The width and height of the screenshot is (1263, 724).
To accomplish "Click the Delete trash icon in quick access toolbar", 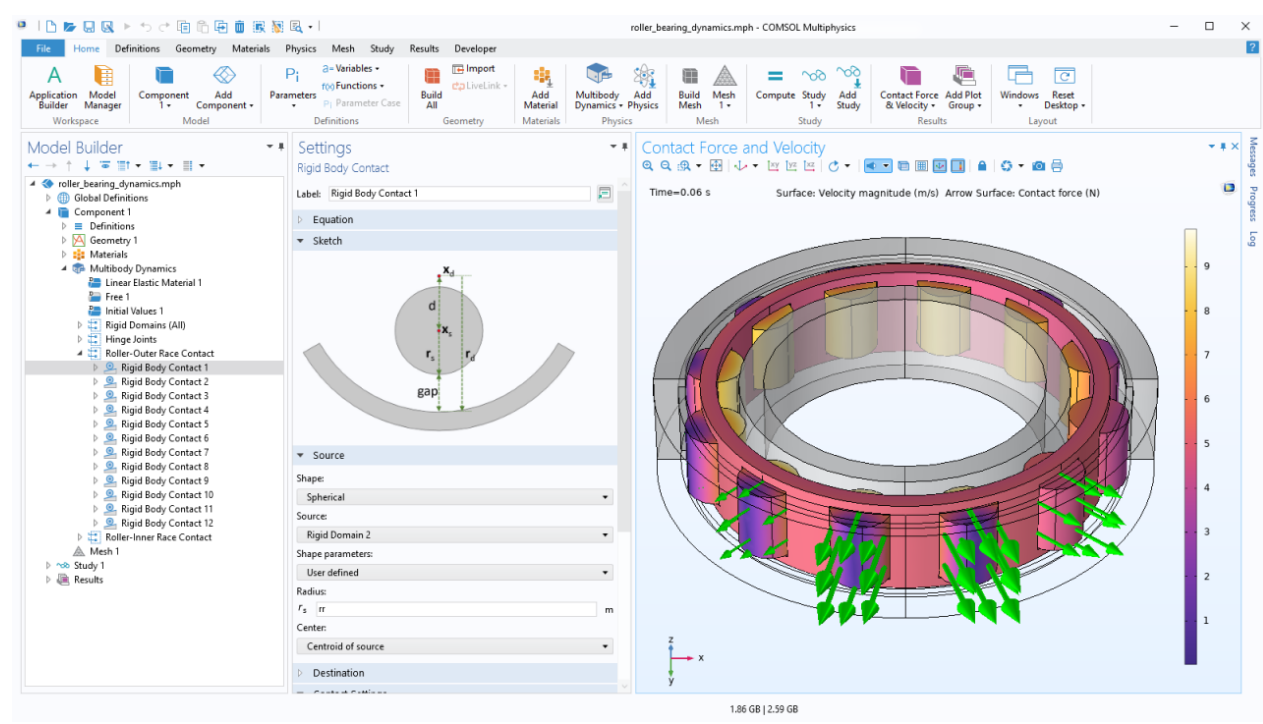I will 238,26.
